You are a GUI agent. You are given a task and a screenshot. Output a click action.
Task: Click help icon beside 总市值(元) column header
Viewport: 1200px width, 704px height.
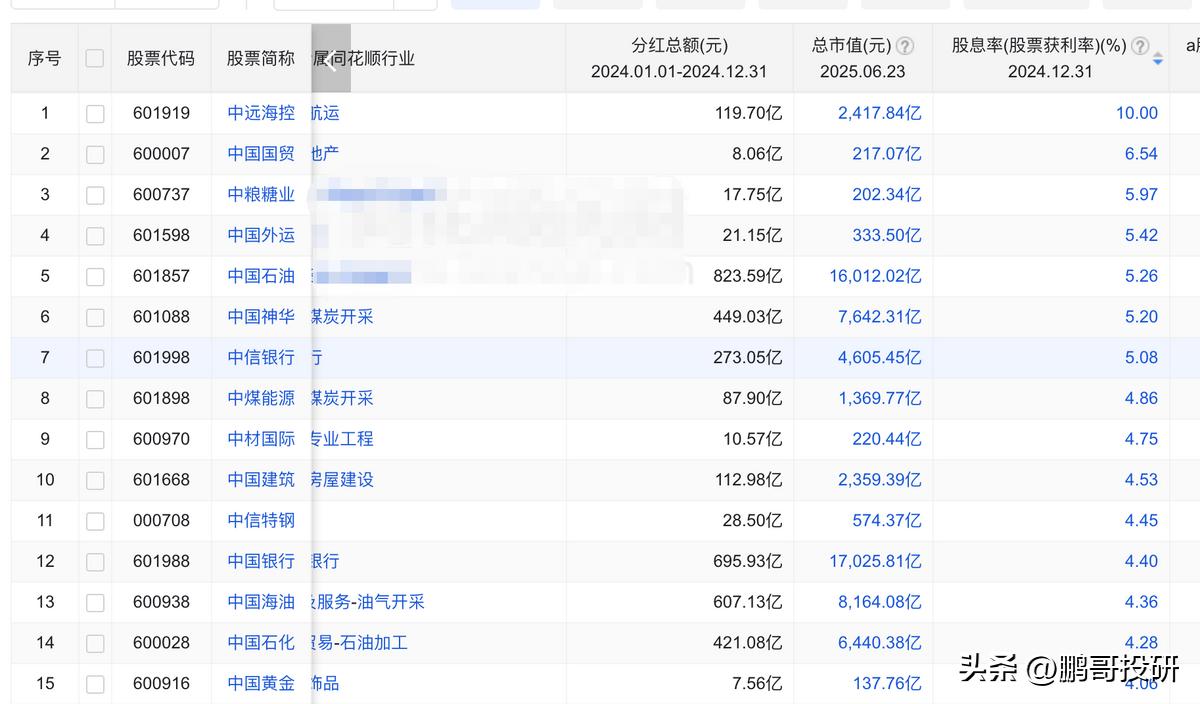pos(905,46)
